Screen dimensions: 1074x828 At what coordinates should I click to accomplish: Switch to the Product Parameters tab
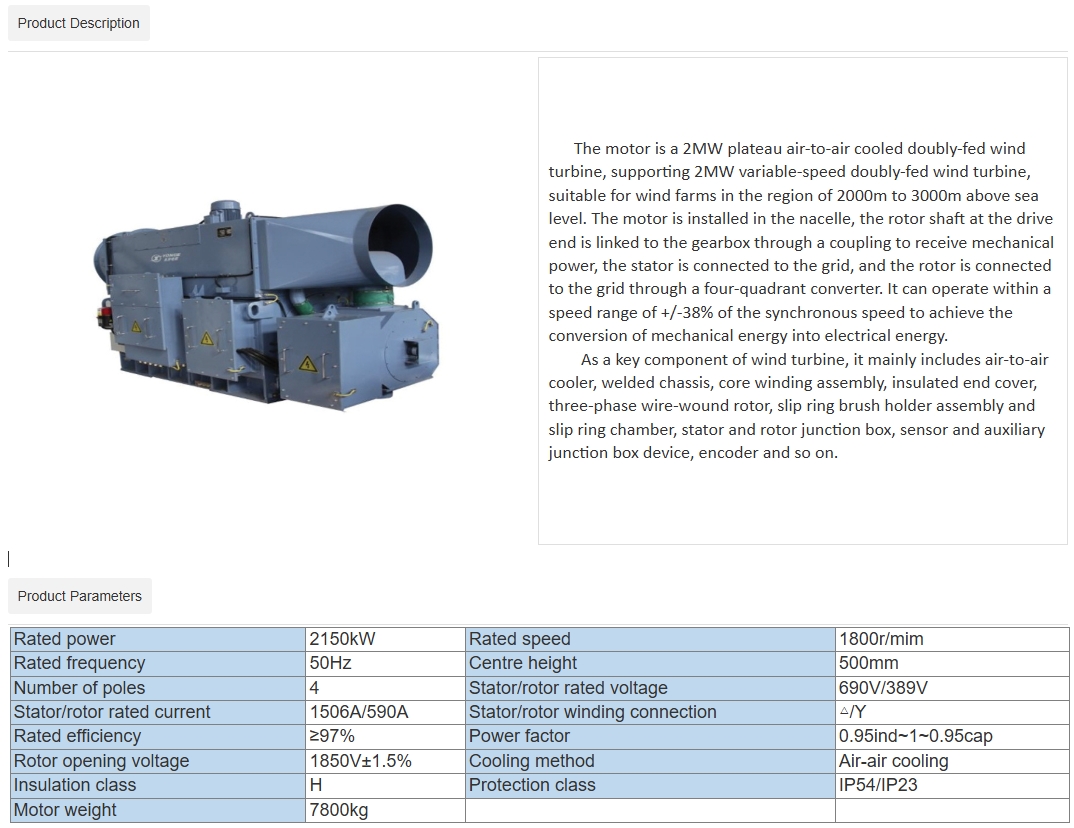tap(80, 596)
